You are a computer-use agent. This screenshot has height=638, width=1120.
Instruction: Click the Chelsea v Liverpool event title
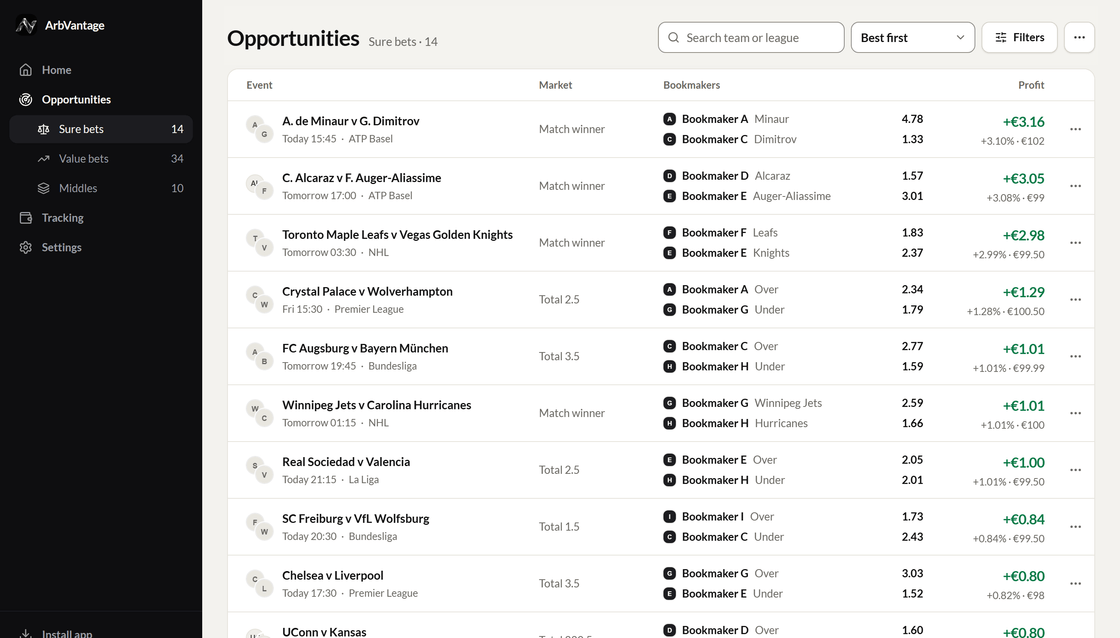click(x=333, y=575)
